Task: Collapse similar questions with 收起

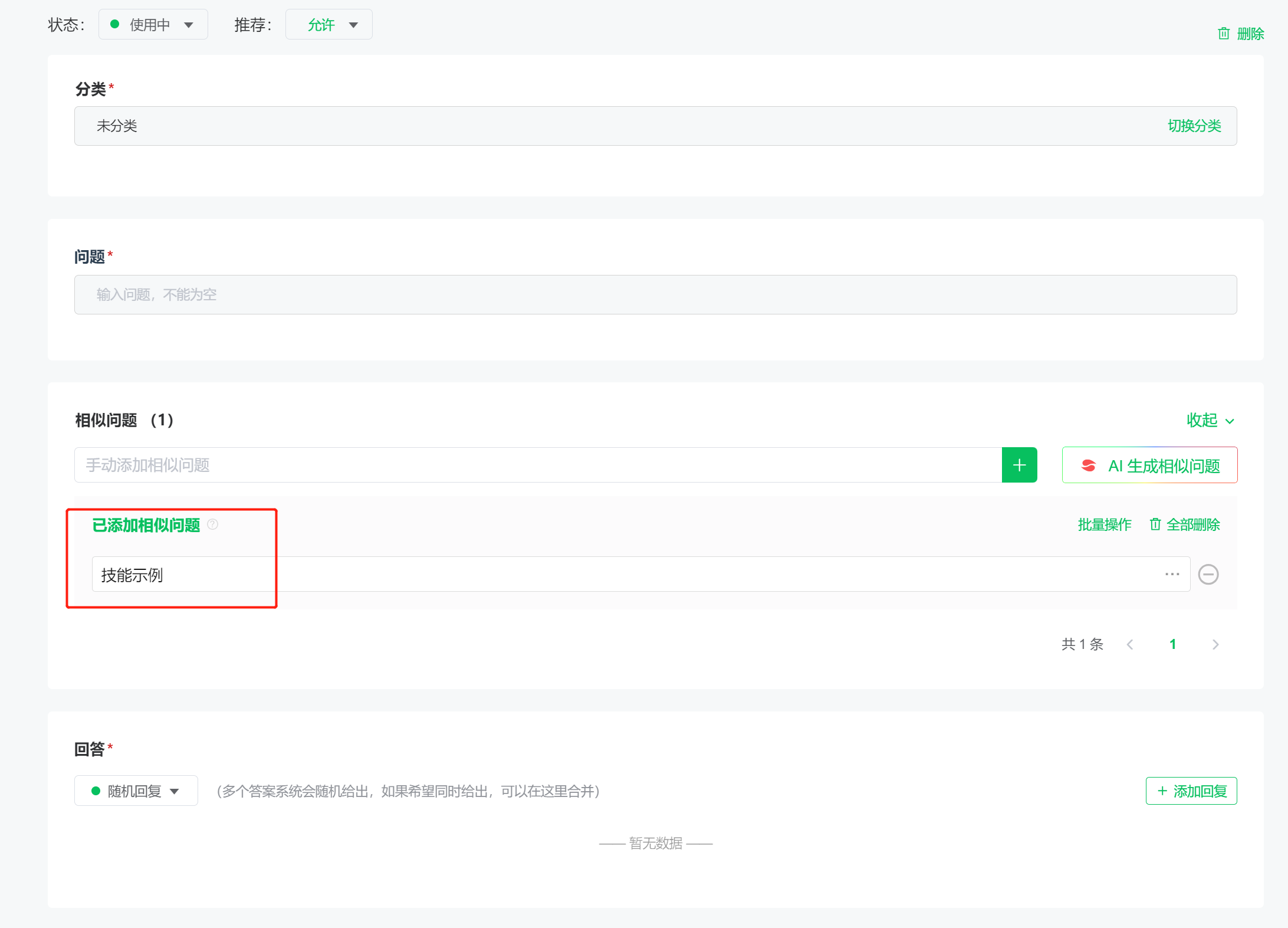Action: coord(1210,420)
